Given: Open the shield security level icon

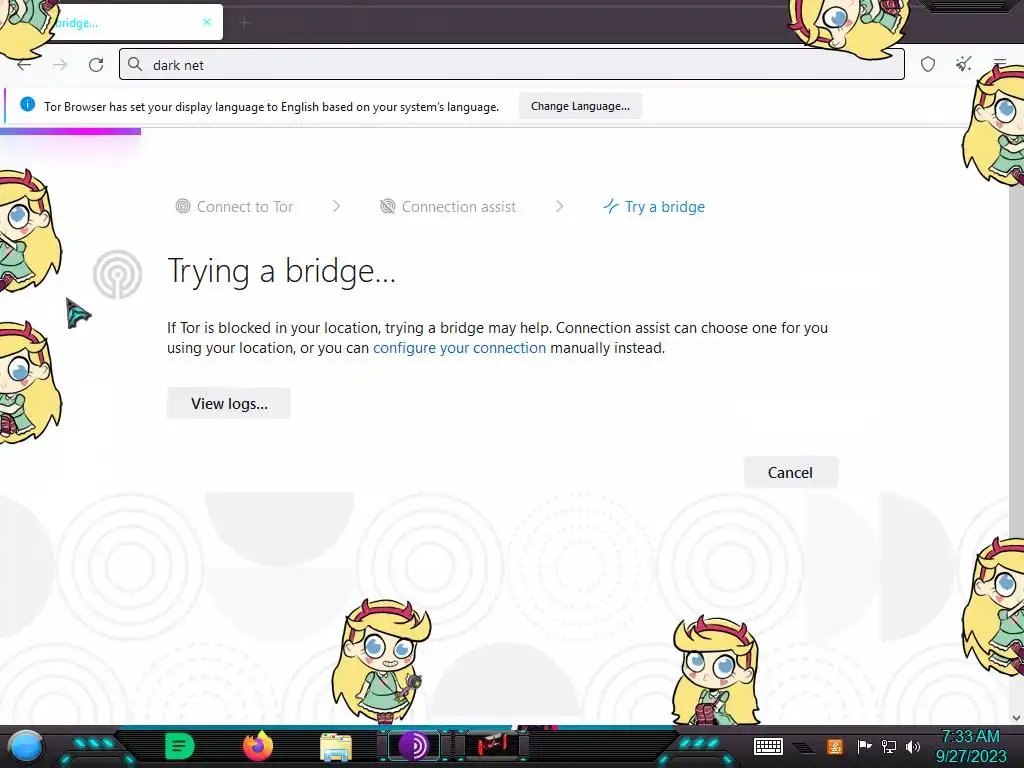Looking at the screenshot, I should tap(928, 64).
